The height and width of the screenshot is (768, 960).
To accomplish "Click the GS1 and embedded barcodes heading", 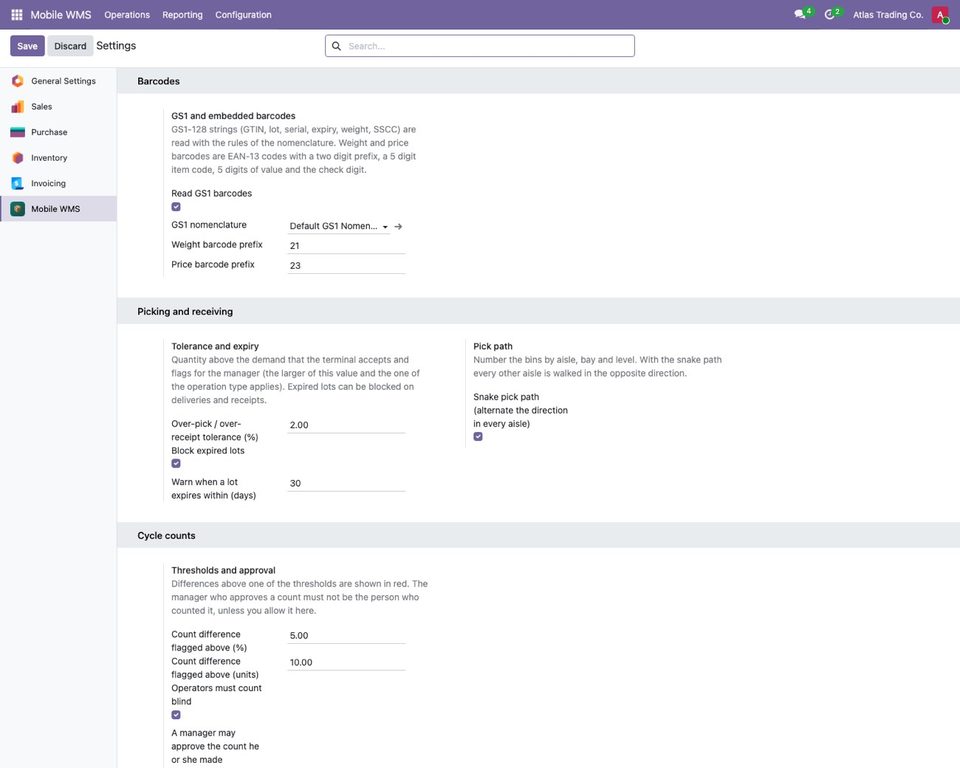I will [x=233, y=116].
